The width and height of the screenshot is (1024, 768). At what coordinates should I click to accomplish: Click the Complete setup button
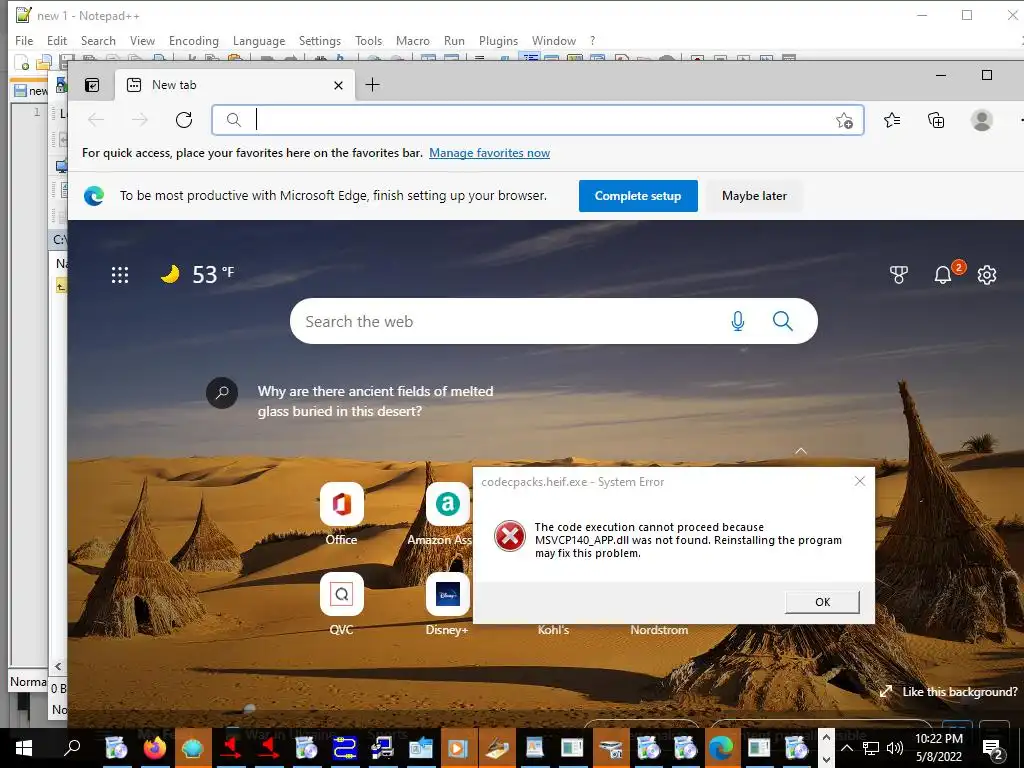click(638, 196)
